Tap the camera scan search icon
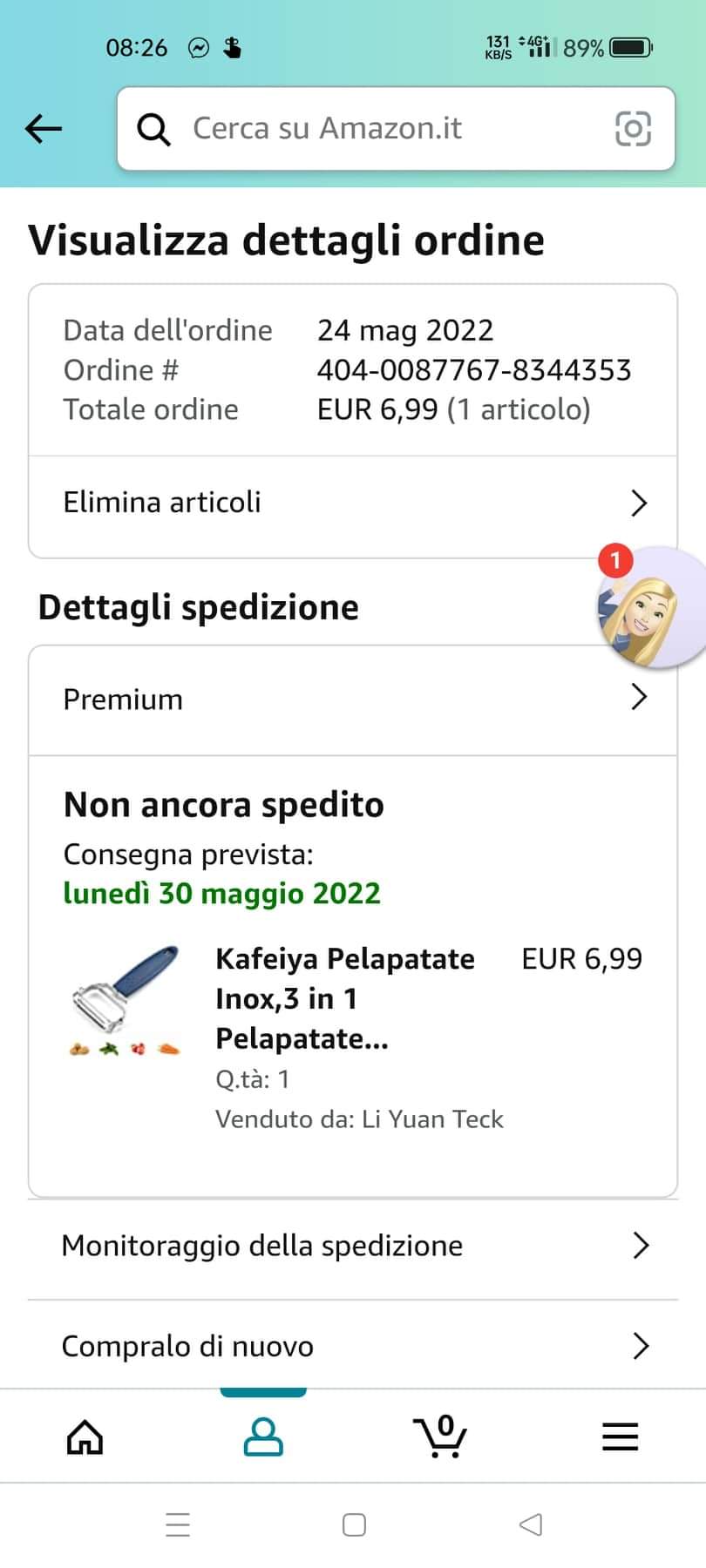 click(633, 129)
